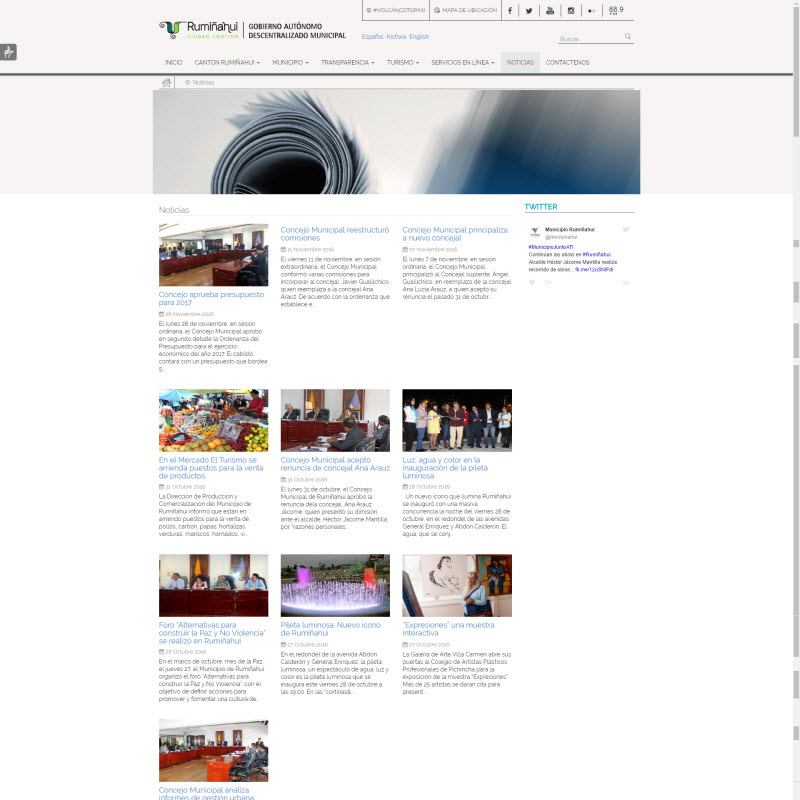
Task: Click the #MunicipioJuntoATi hashtag in tweet
Action: (x=551, y=247)
